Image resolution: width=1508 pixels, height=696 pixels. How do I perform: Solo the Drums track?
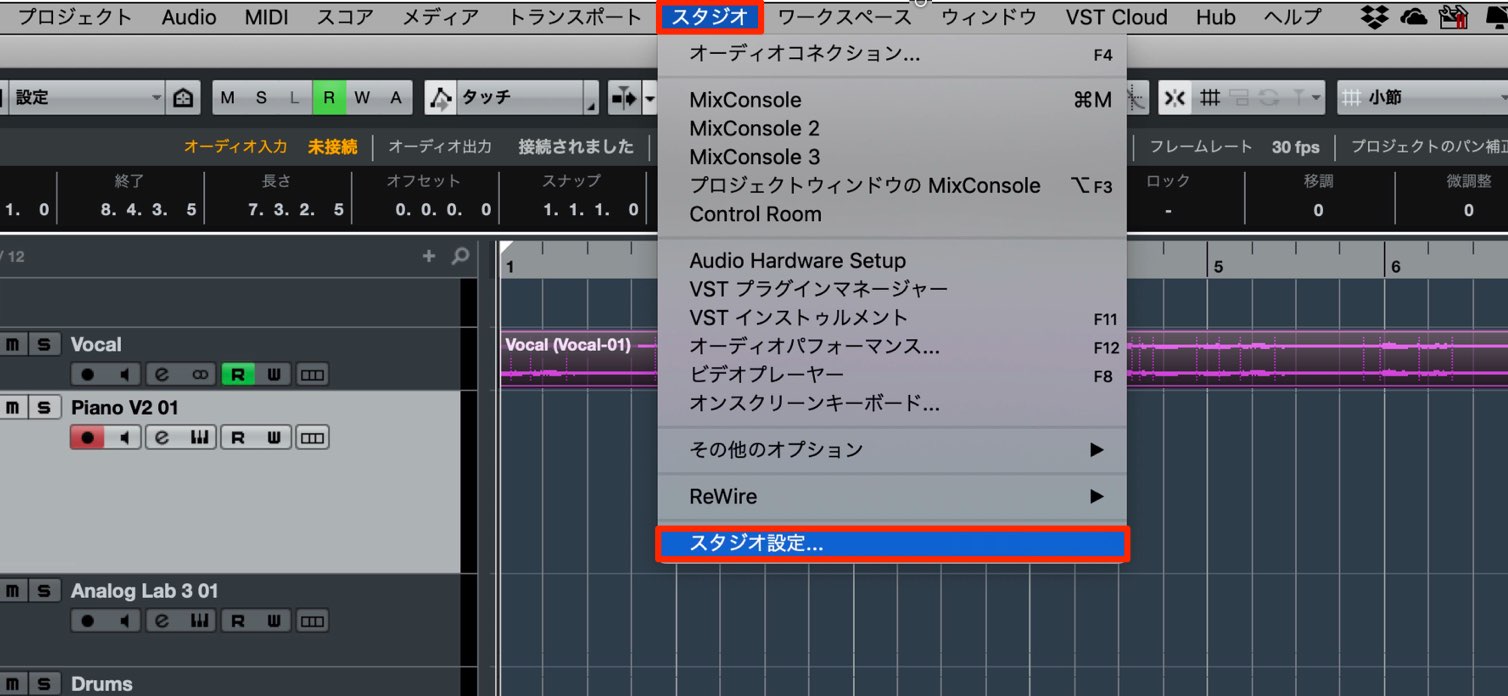43,684
